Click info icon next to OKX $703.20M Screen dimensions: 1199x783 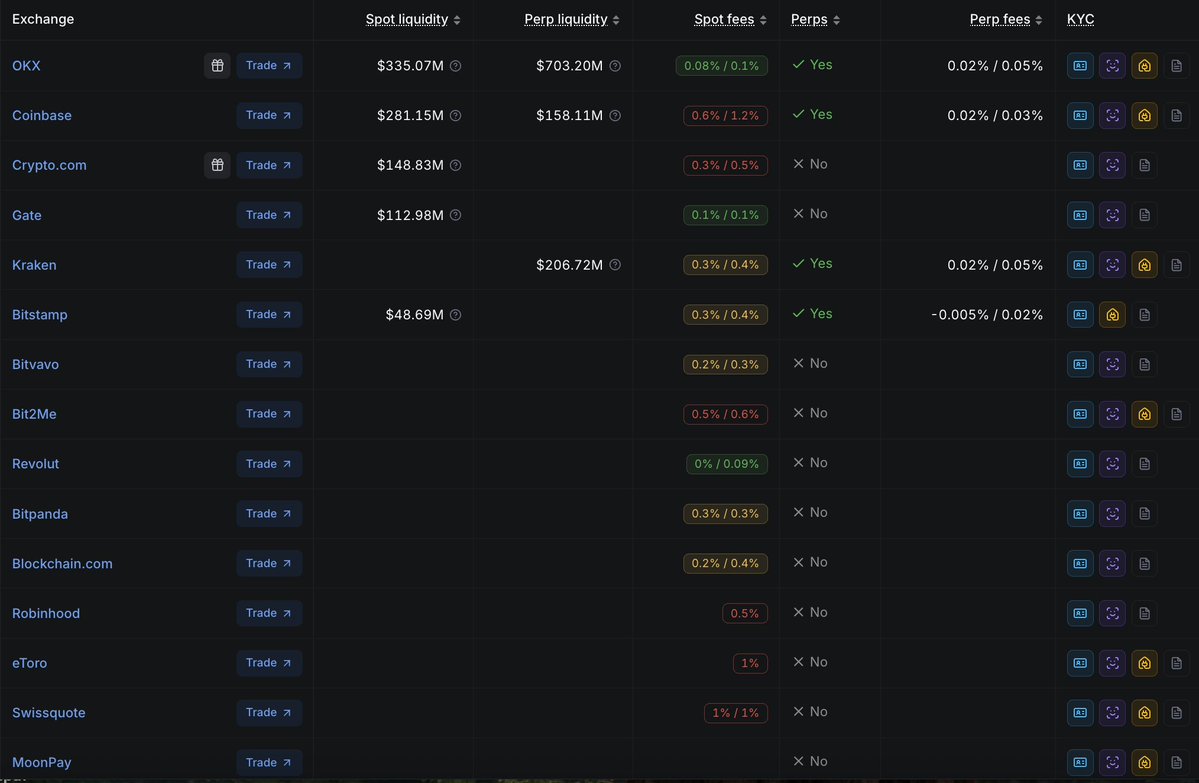(x=615, y=66)
